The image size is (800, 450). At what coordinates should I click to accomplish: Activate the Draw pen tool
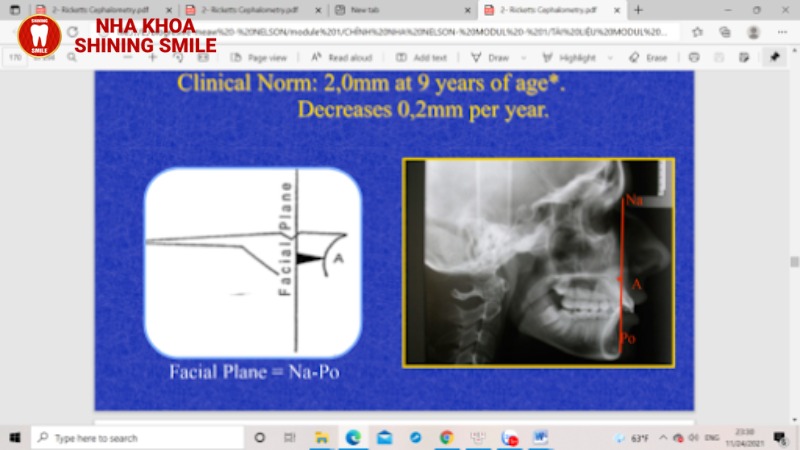coord(490,58)
